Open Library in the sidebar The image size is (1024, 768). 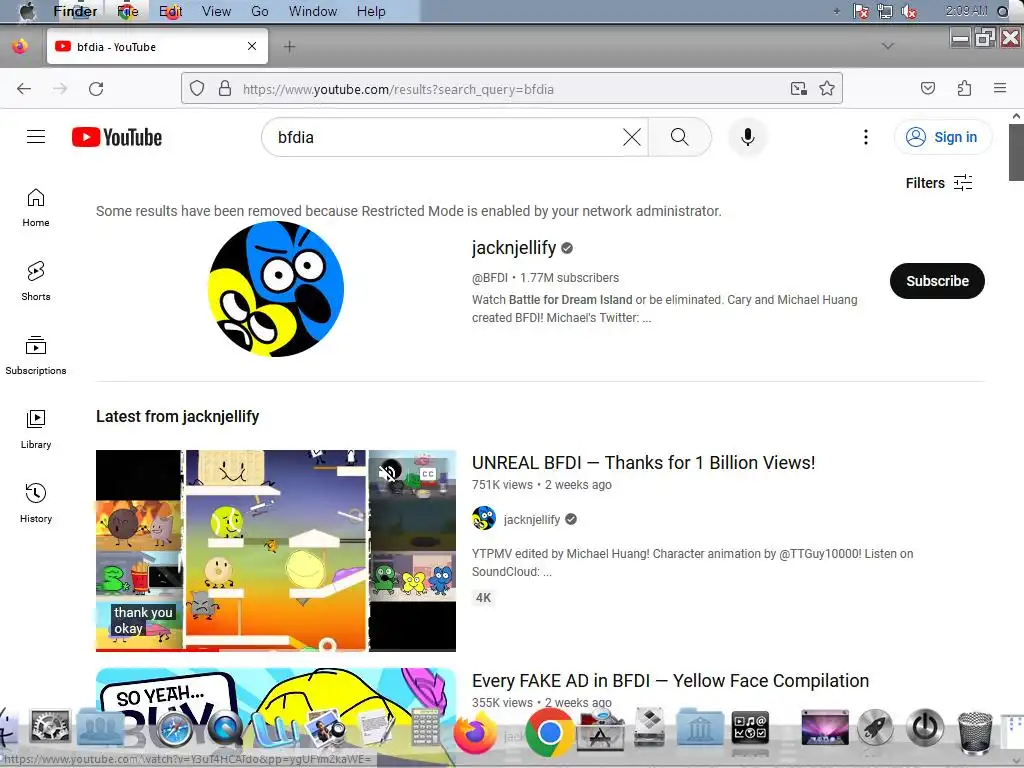36,429
